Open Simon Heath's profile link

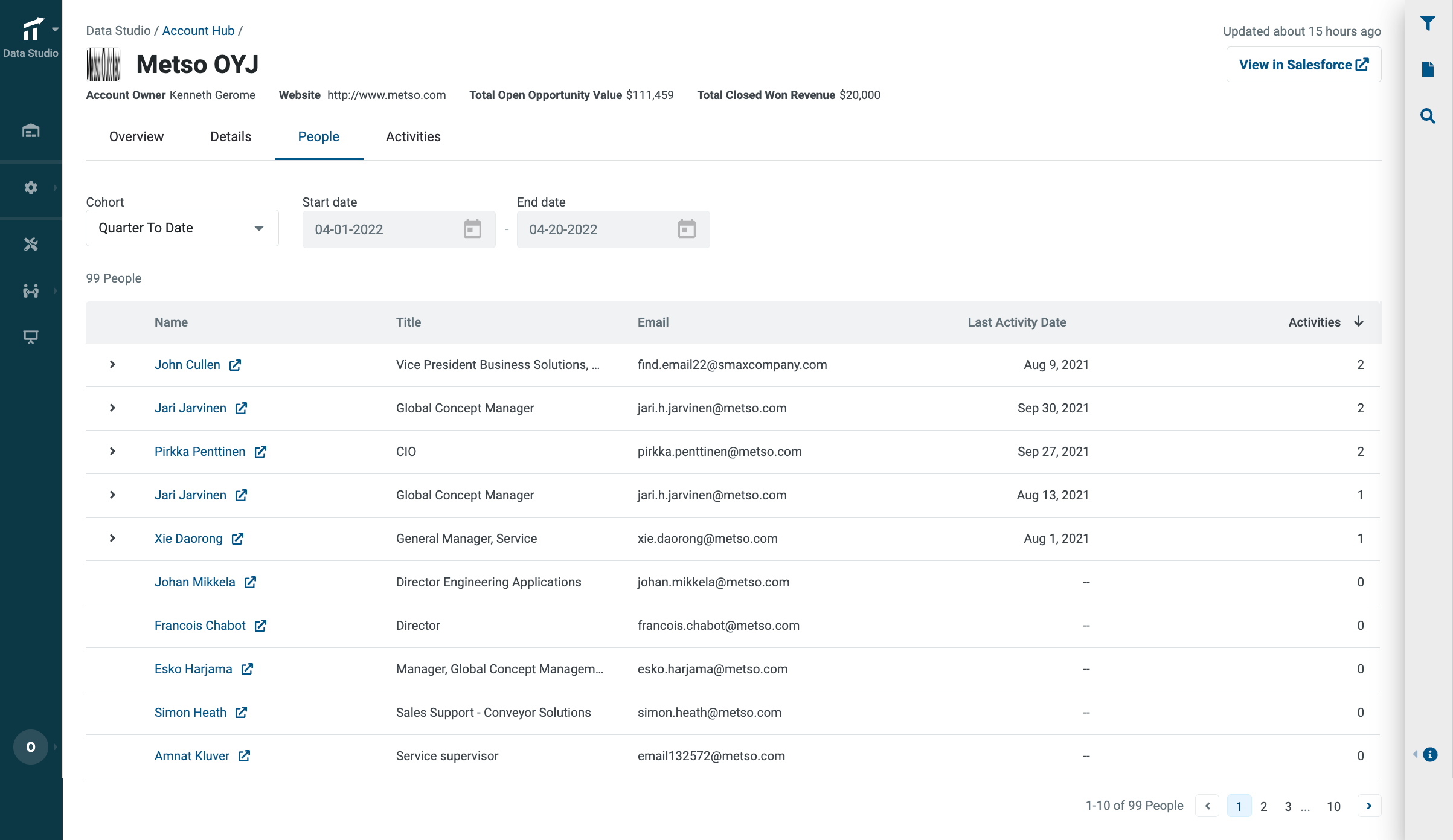[190, 713]
